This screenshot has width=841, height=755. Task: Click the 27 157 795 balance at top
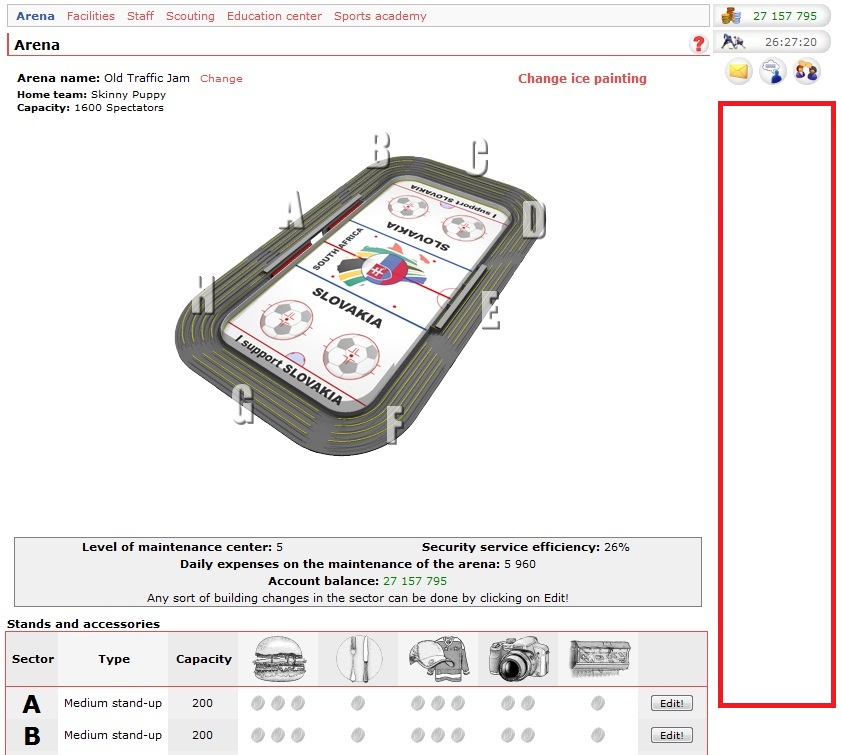tap(784, 16)
